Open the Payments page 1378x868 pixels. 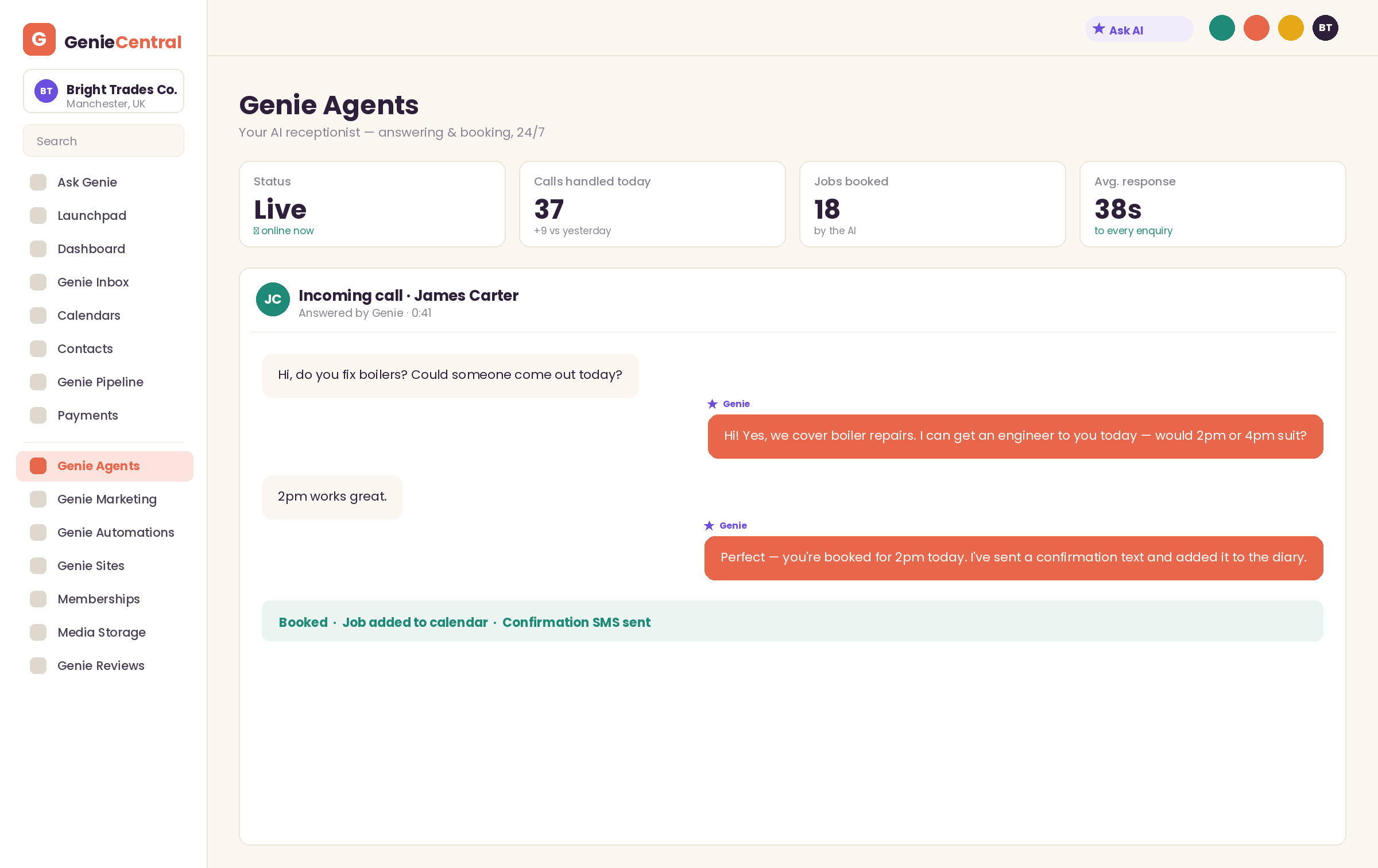coord(104,415)
